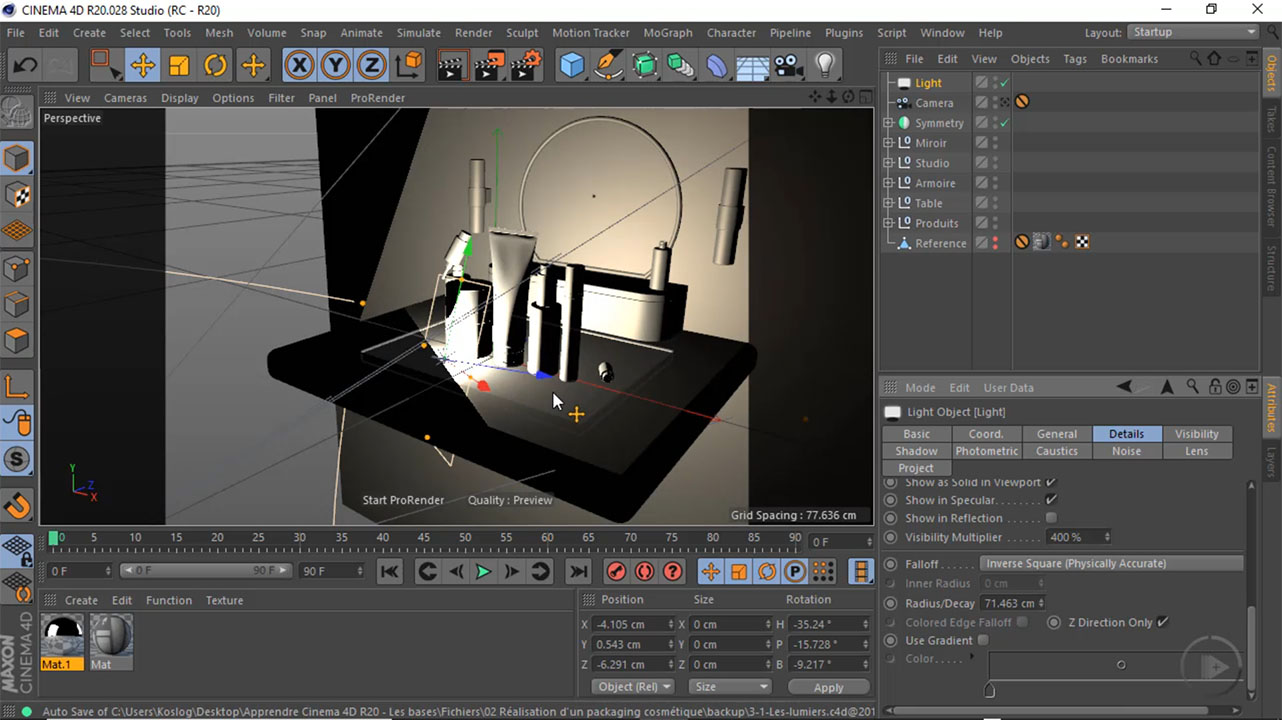Toggle X-axis lock icon
Viewport: 1282px width, 720px height.
point(299,66)
